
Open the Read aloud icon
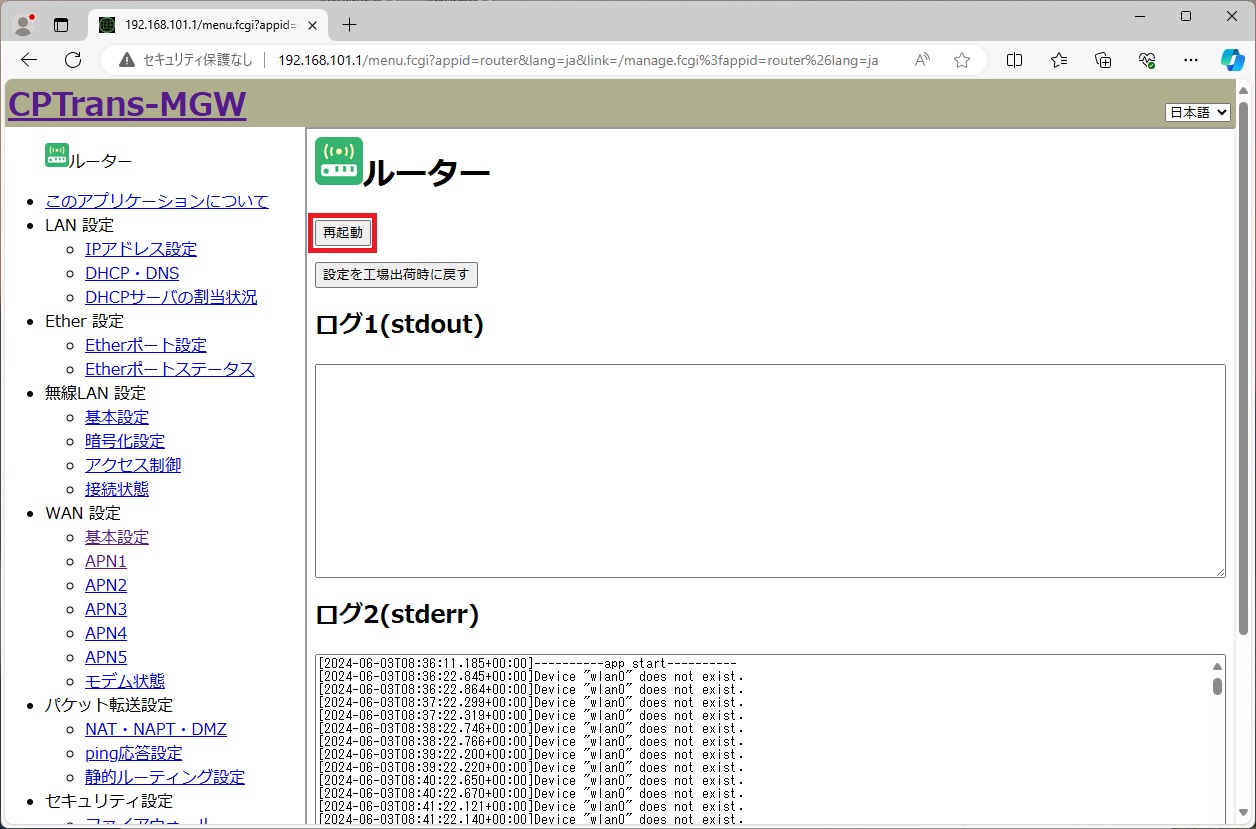click(922, 60)
